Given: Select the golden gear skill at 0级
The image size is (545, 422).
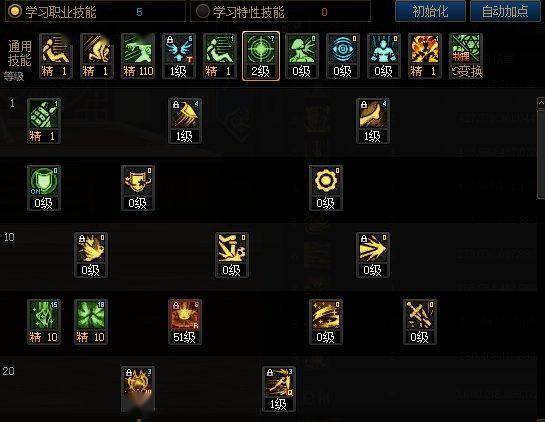Looking at the screenshot, I should [x=326, y=188].
